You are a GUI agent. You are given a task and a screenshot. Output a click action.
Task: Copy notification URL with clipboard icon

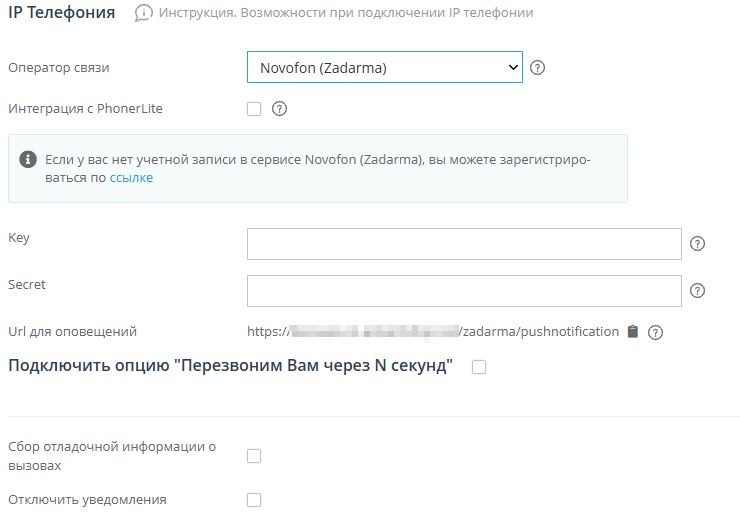point(632,332)
